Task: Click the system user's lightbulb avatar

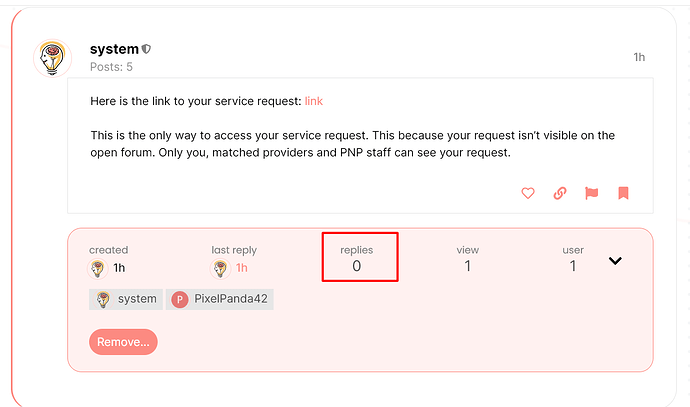Action: [x=52, y=58]
